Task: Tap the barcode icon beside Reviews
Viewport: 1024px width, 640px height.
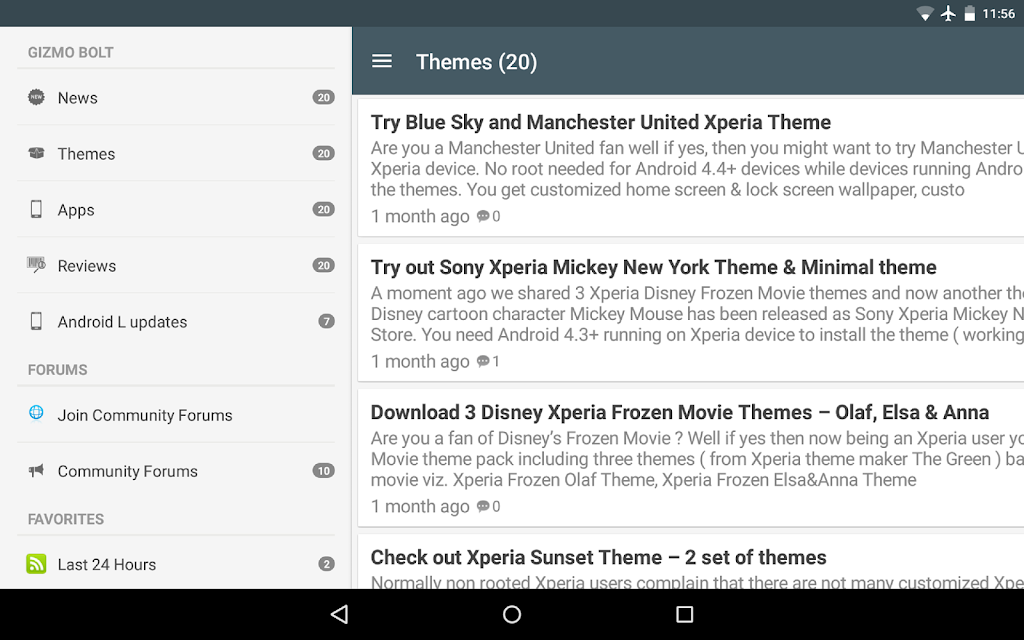Action: 37,264
